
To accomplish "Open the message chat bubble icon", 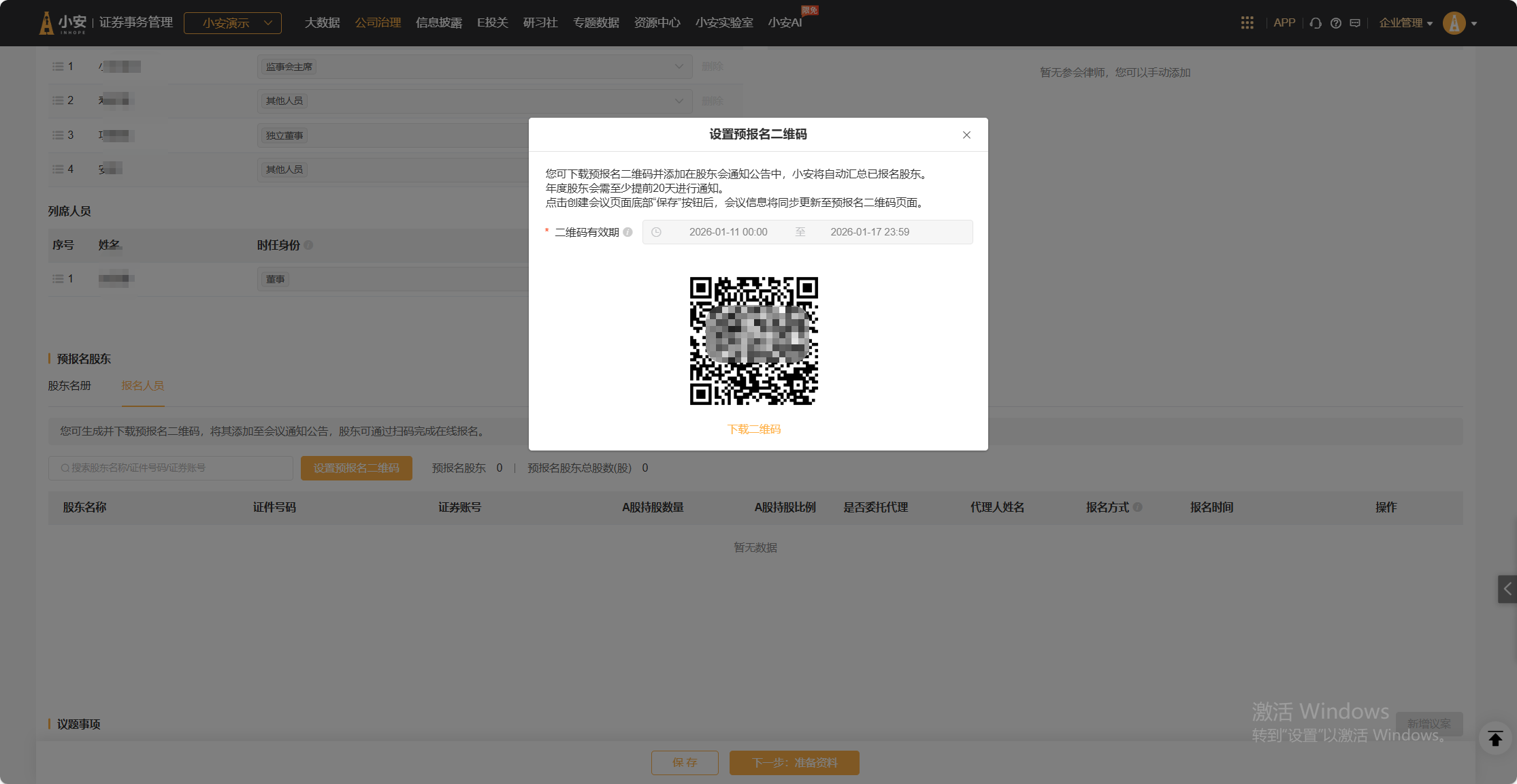I will pyautogui.click(x=1355, y=23).
